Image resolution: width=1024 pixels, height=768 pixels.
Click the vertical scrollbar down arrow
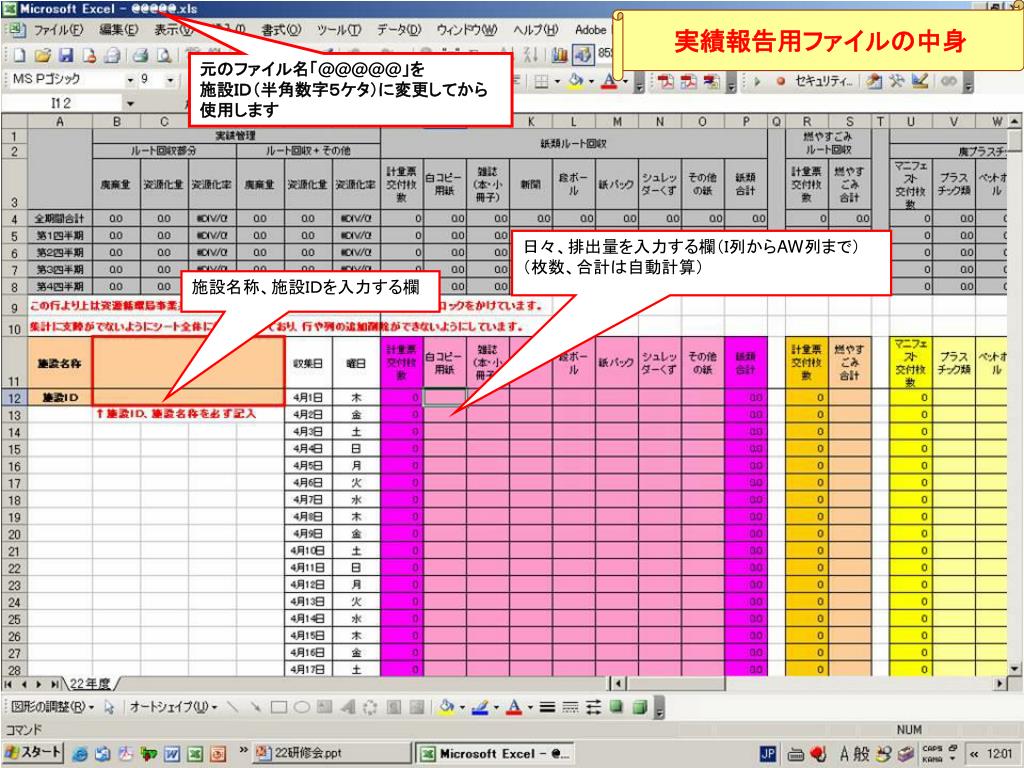point(1014,668)
